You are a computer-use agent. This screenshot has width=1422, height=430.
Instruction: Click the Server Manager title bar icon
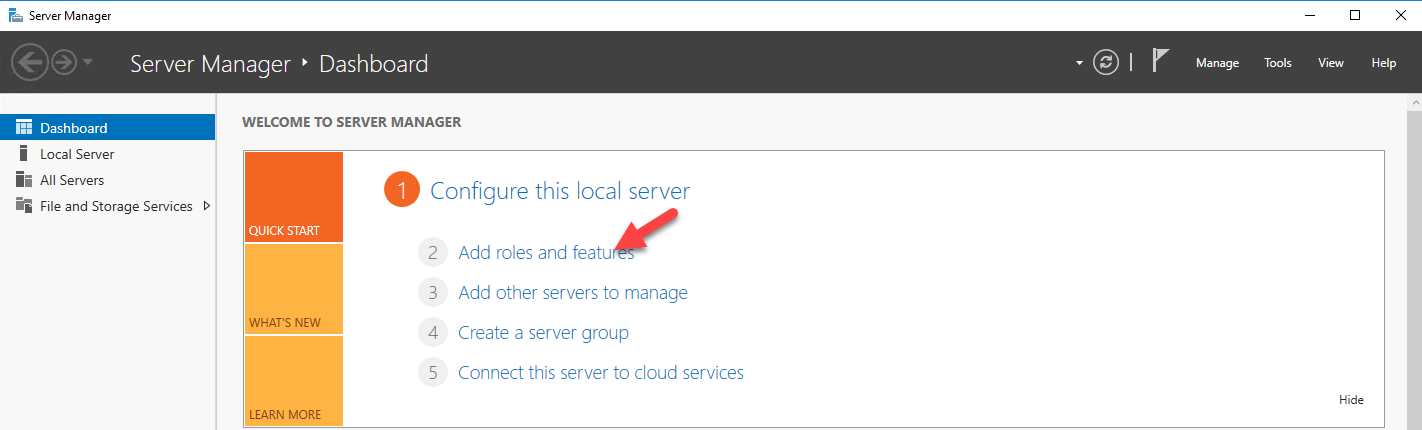(x=15, y=15)
